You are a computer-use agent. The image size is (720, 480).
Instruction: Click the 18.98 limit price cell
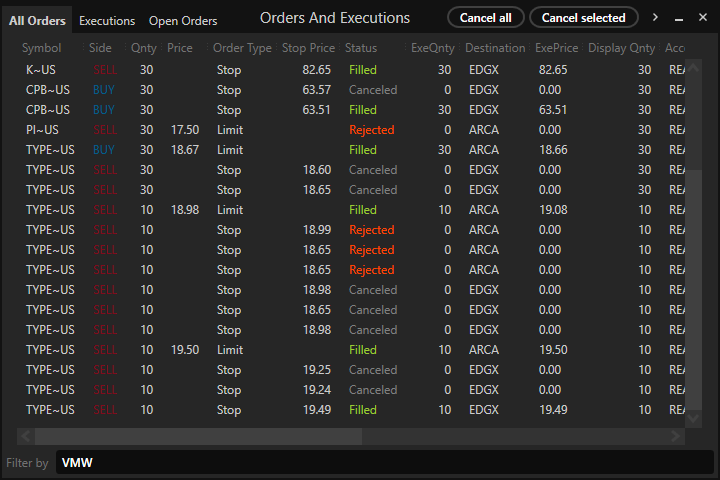point(185,210)
